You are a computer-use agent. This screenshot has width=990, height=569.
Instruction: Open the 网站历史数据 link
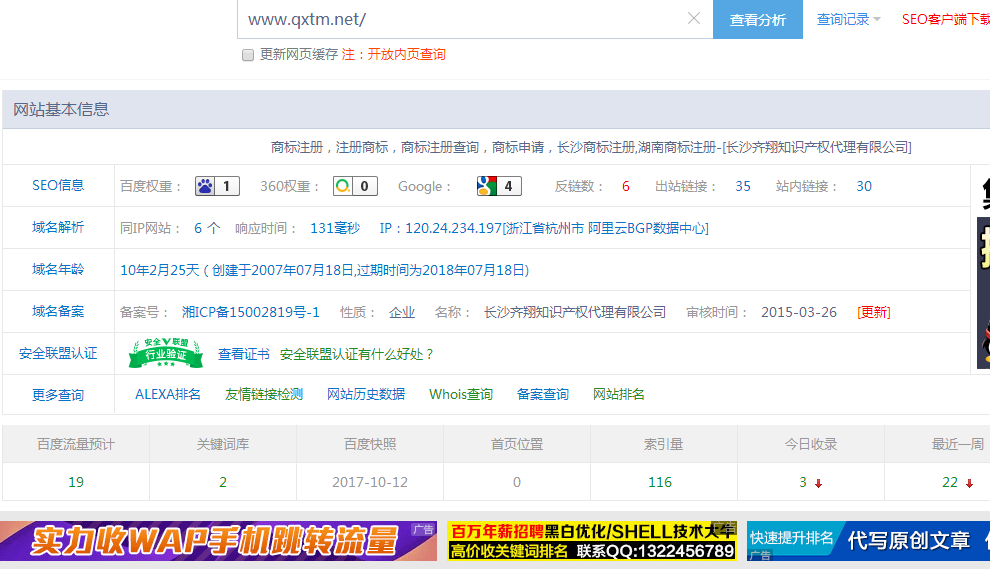tap(366, 395)
